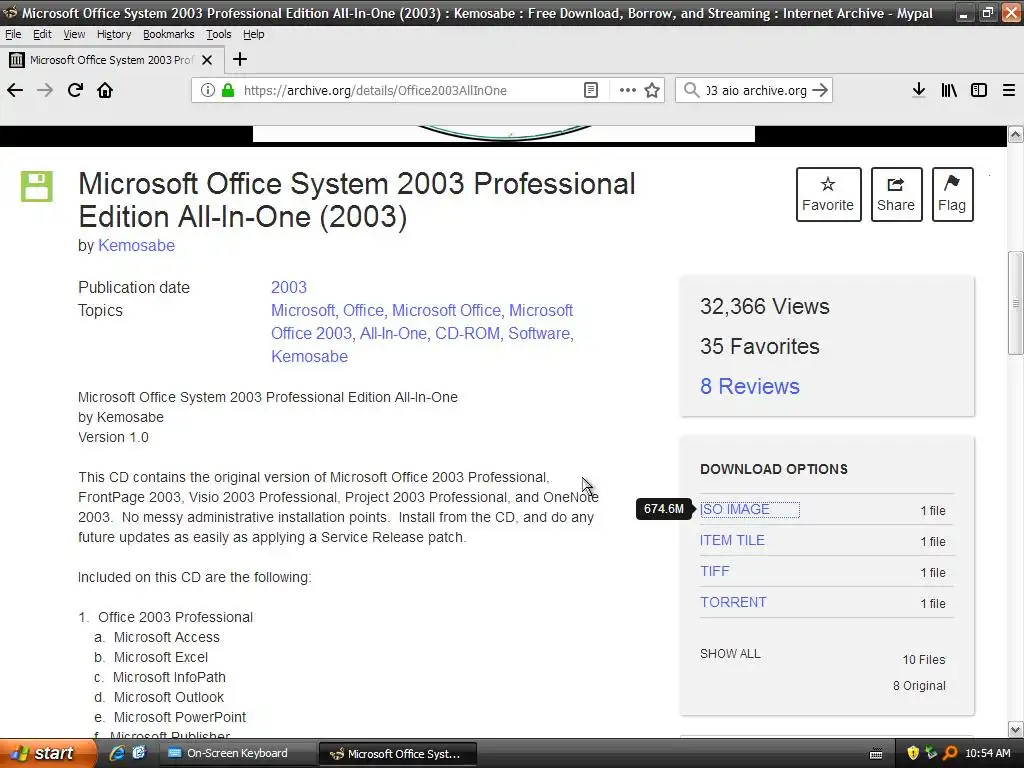Click the CD-ROM topic link

[x=468, y=333]
